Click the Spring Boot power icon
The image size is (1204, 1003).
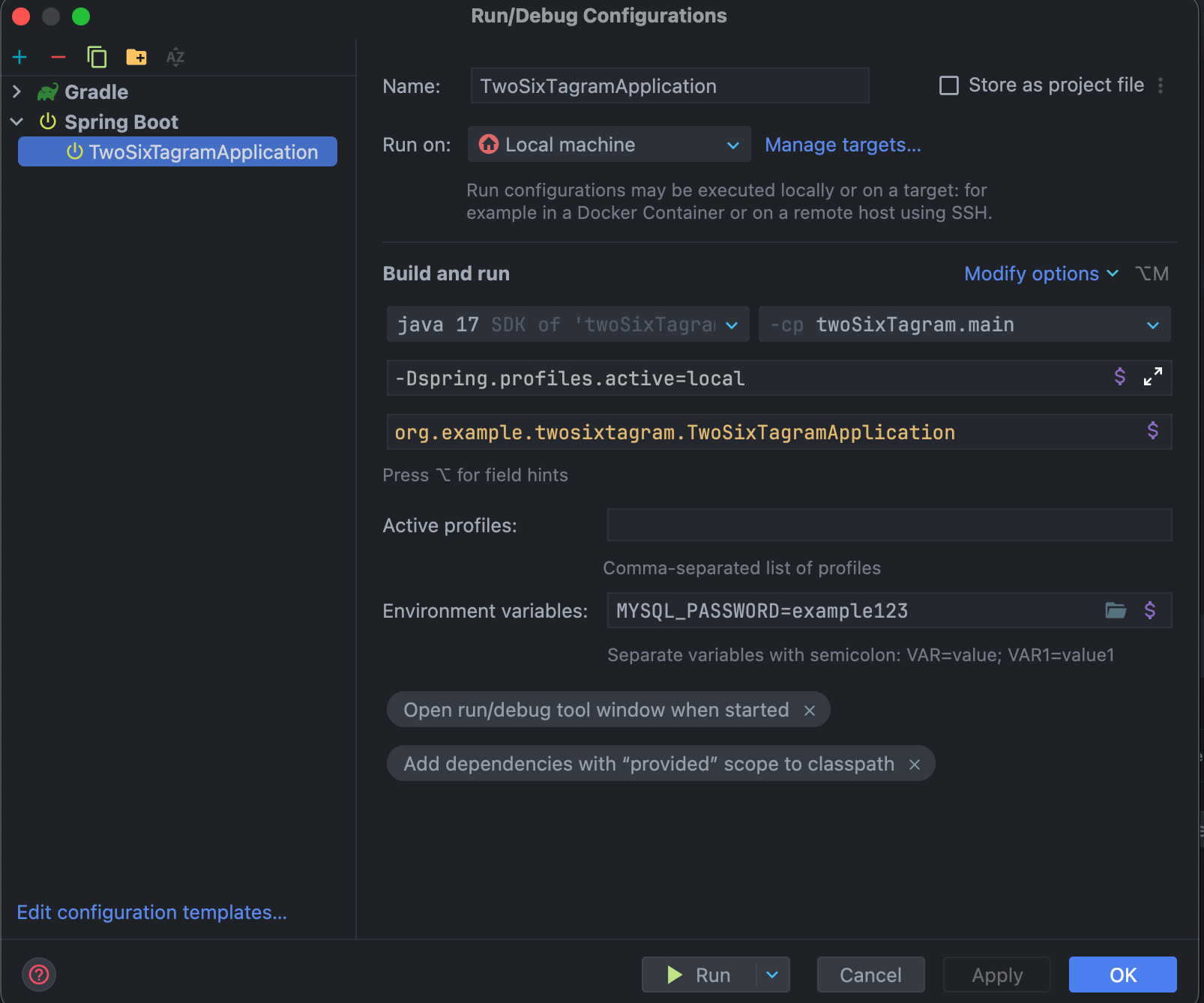point(48,121)
